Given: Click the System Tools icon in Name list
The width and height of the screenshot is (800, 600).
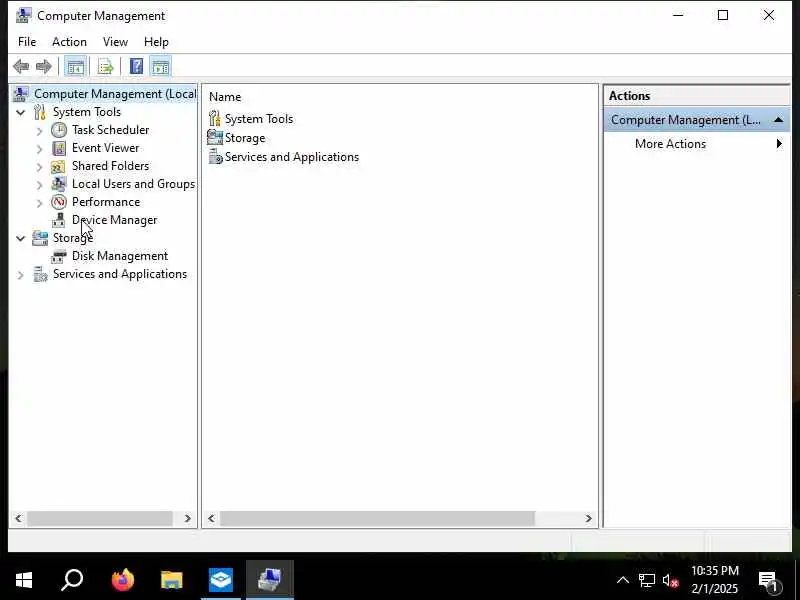Looking at the screenshot, I should click(215, 119).
